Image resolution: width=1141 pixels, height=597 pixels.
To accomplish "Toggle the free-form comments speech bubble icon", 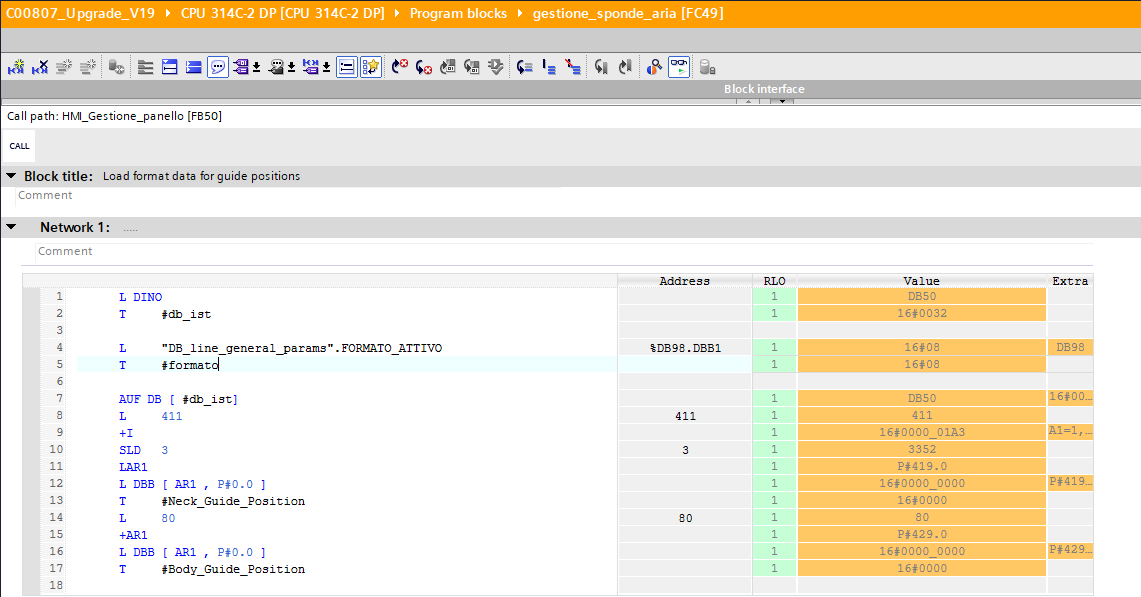I will click(218, 67).
